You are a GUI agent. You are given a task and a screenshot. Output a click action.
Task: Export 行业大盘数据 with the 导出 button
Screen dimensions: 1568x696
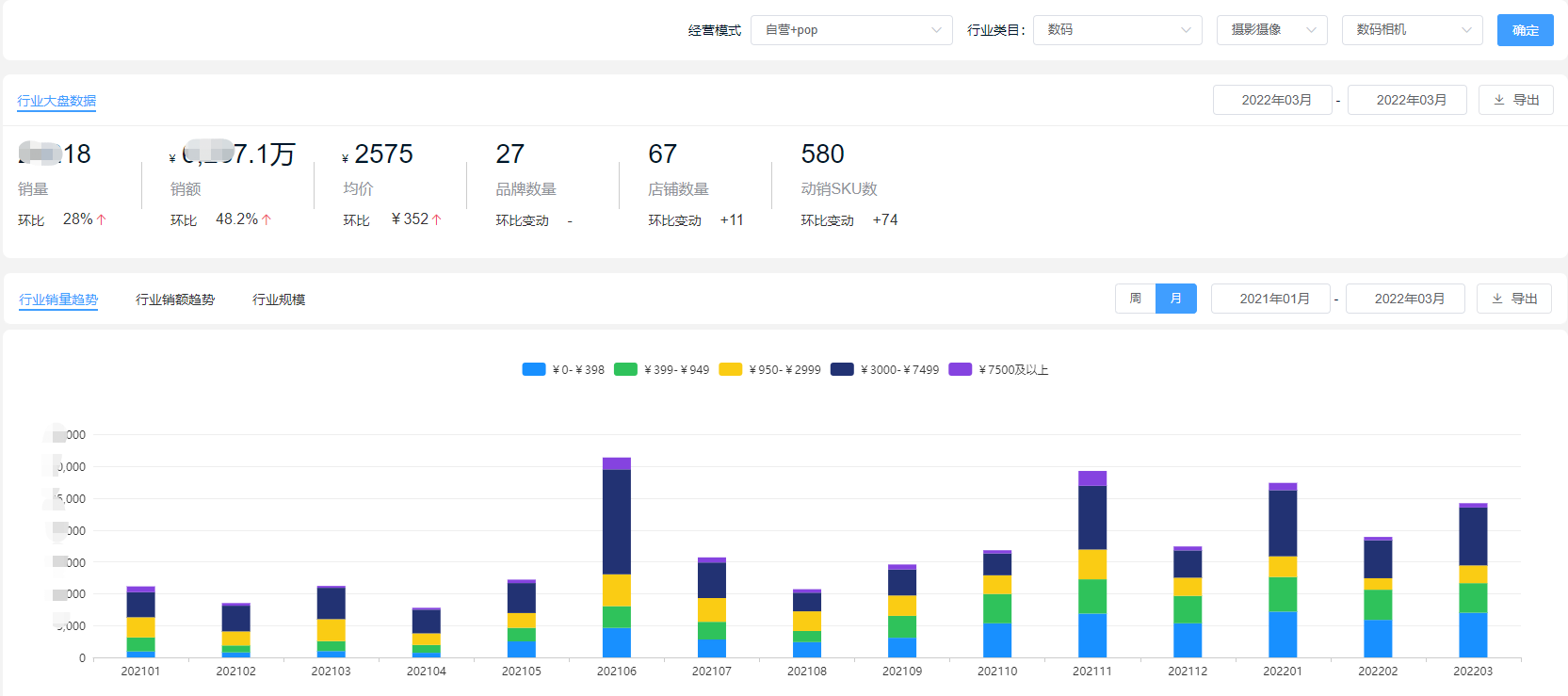pyautogui.click(x=1516, y=100)
